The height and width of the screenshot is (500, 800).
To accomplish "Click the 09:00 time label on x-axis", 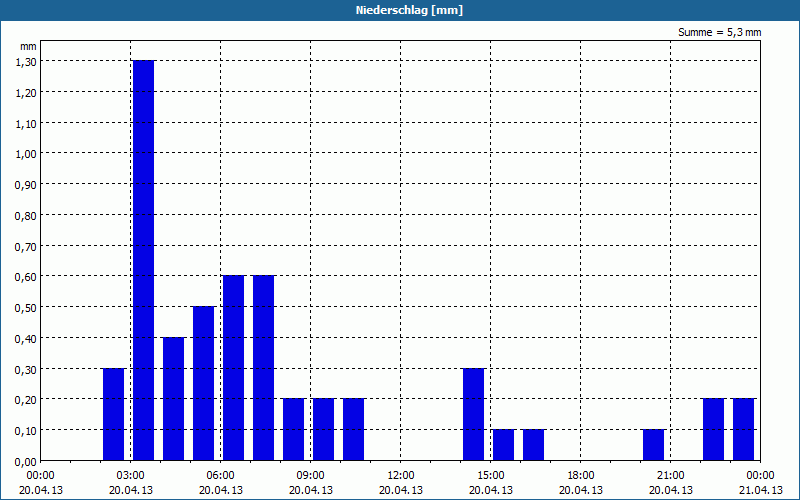I will pyautogui.click(x=311, y=476).
